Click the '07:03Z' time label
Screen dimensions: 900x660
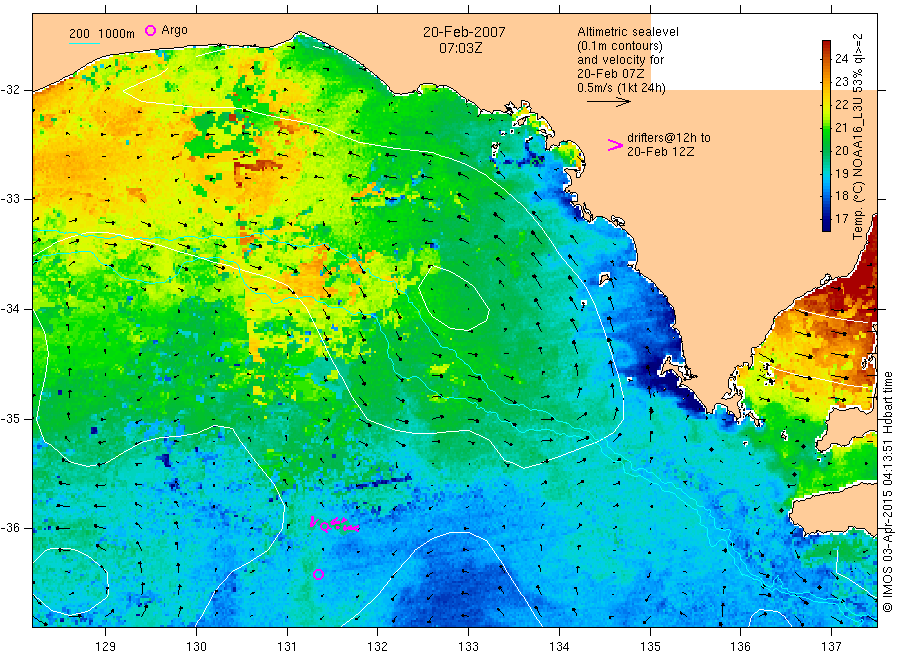[x=460, y=48]
